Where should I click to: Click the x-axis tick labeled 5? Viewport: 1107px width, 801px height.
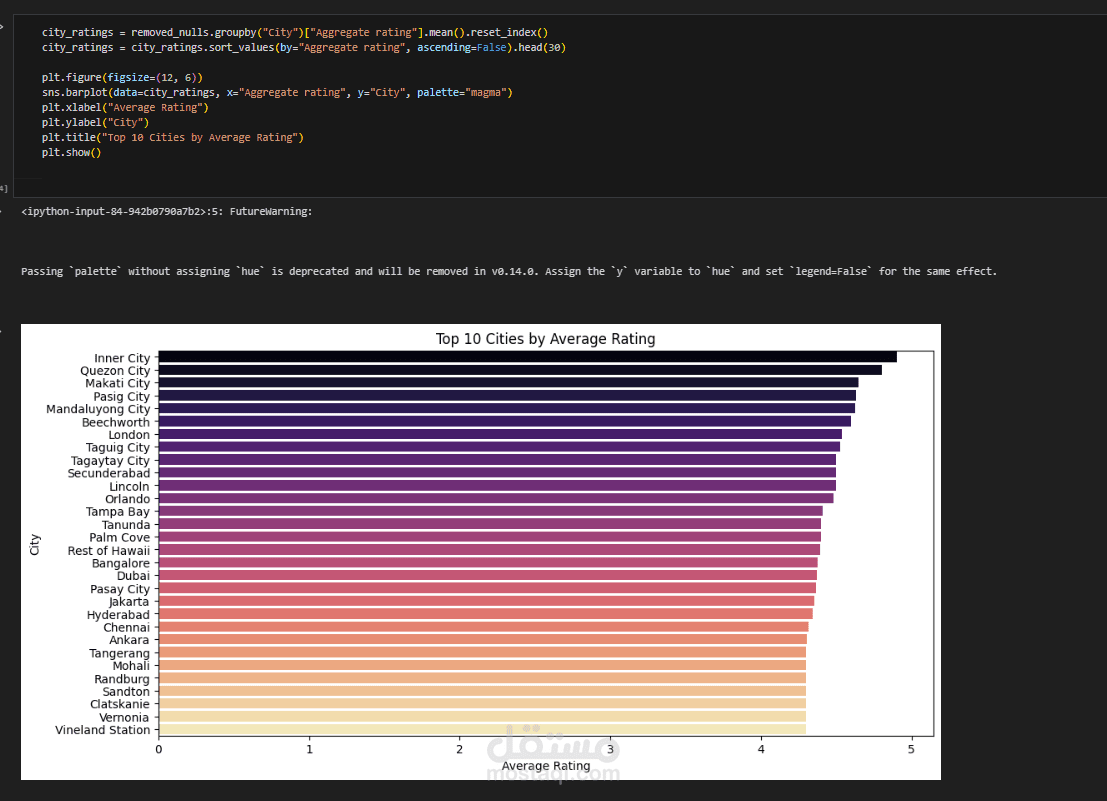click(x=911, y=748)
